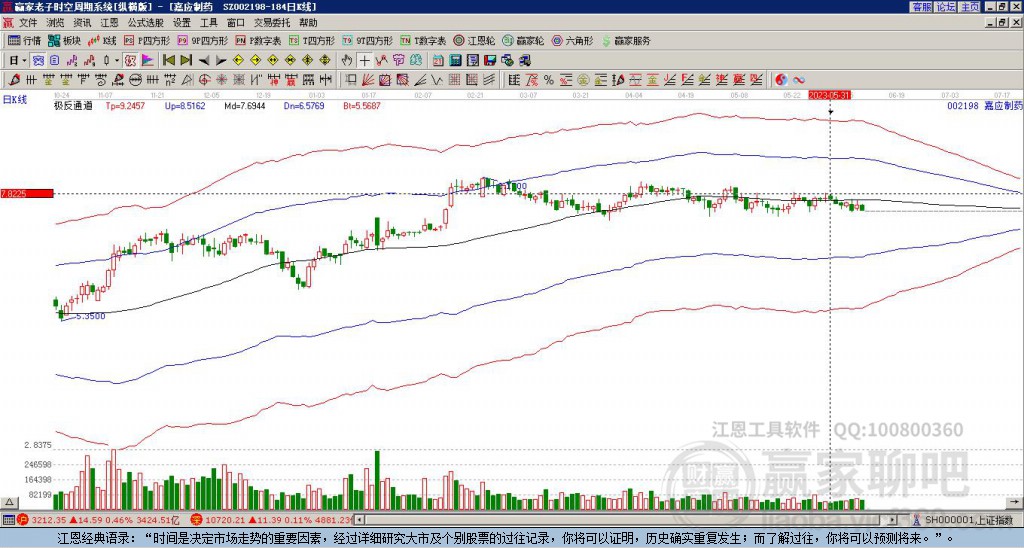Image resolution: width=1024 pixels, height=548 pixels.
Task: Open the 9T四方形 tool
Action: [x=368, y=40]
